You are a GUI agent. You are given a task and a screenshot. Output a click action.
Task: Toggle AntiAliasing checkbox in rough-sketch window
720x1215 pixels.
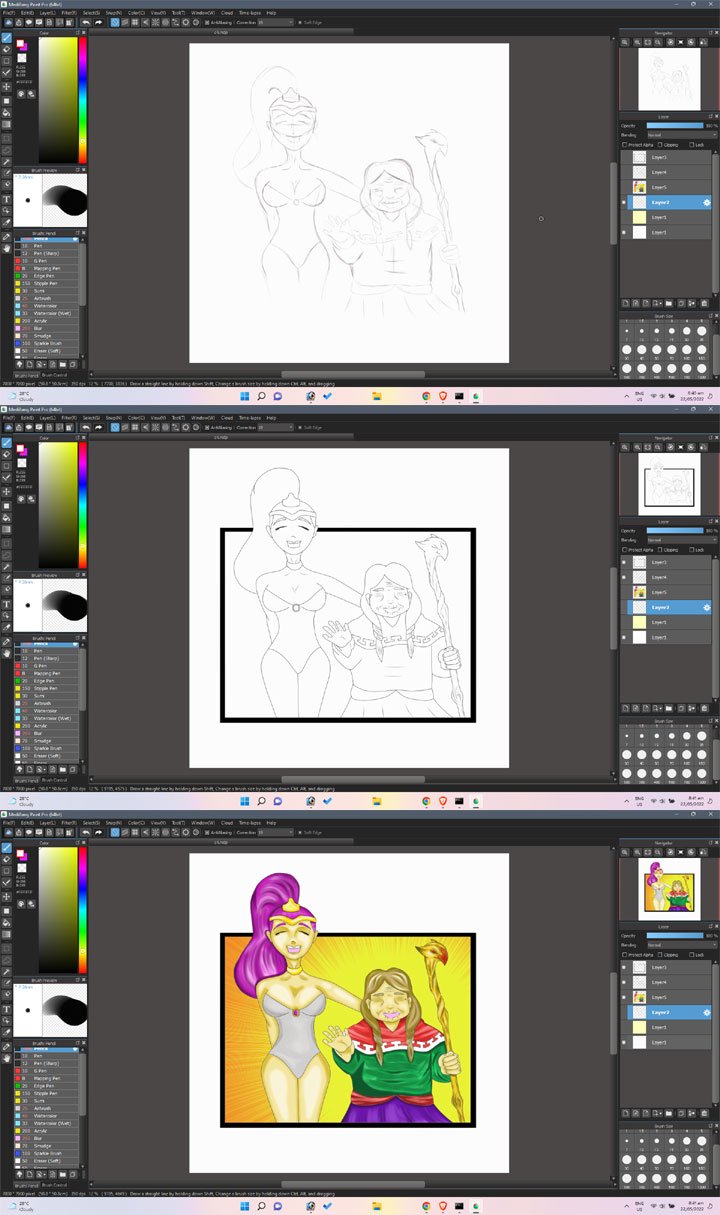tap(208, 22)
